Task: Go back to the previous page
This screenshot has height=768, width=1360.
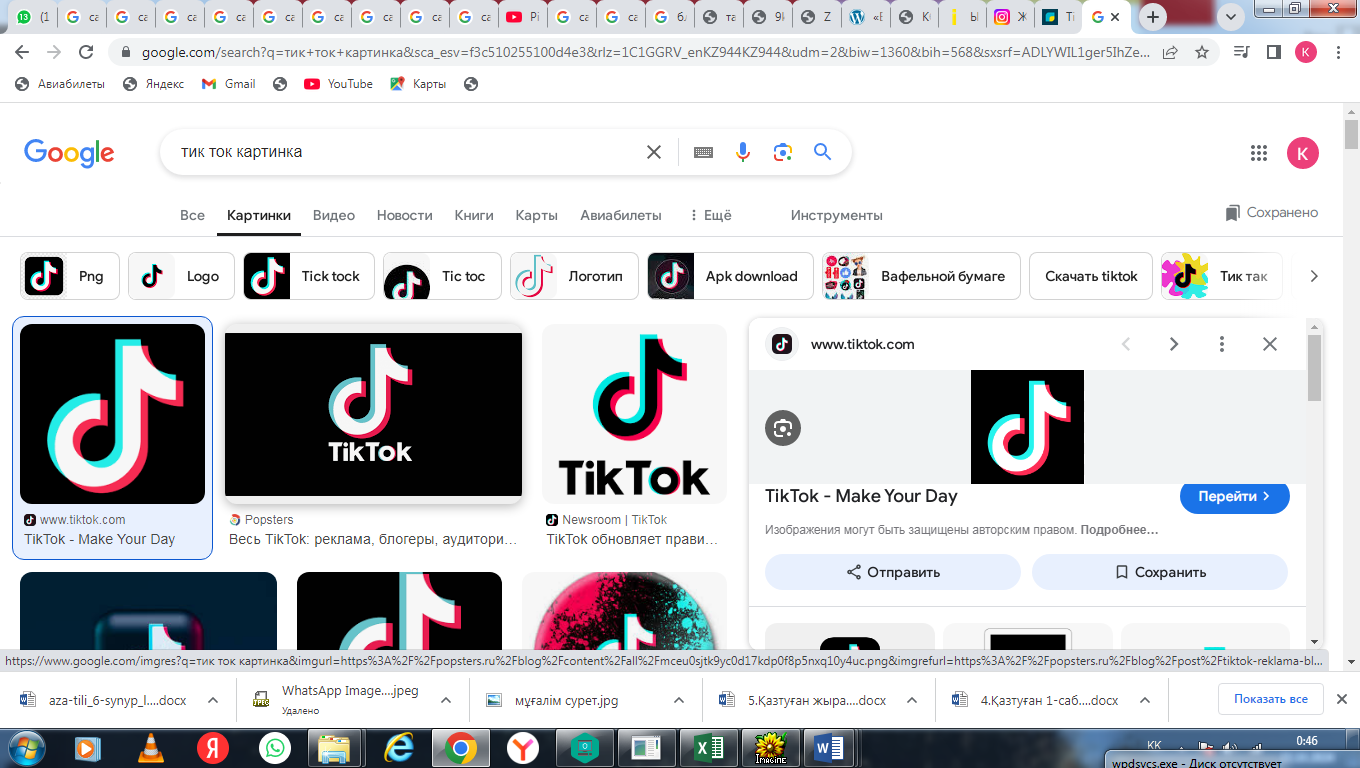Action: tap(21, 52)
